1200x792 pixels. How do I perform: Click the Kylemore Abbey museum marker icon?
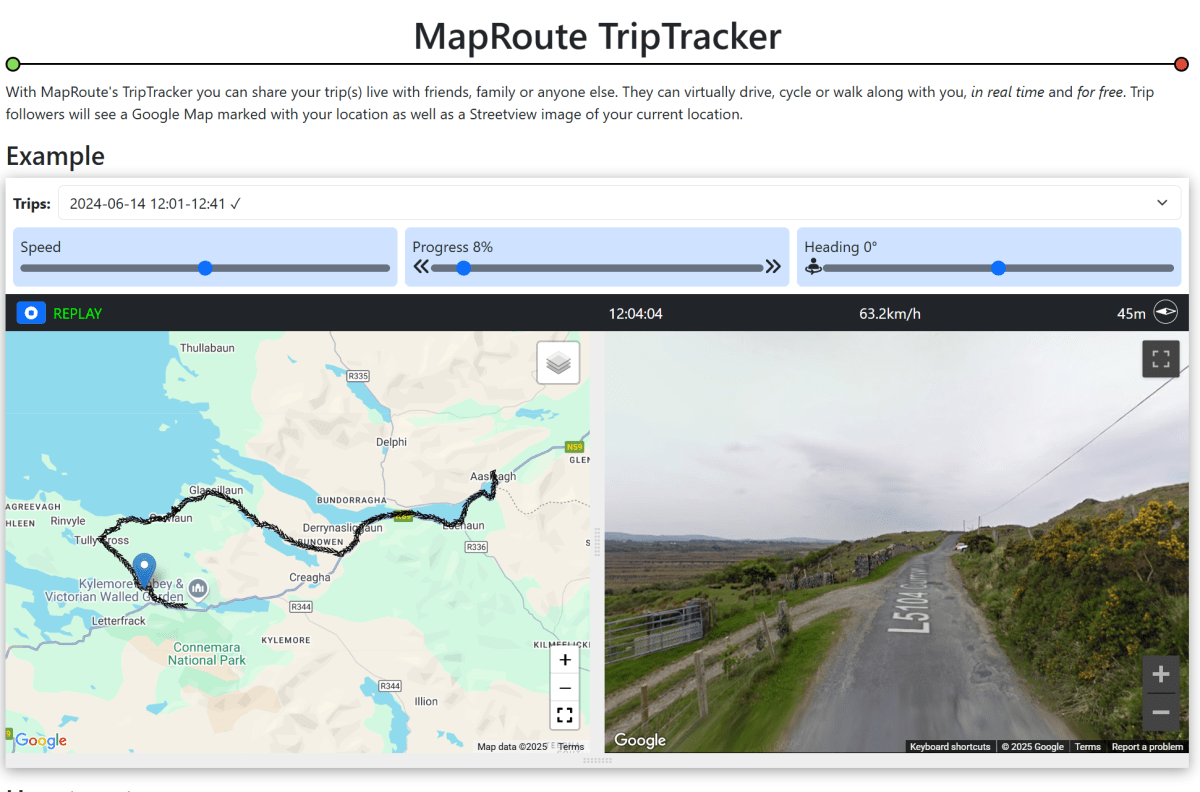click(x=198, y=586)
